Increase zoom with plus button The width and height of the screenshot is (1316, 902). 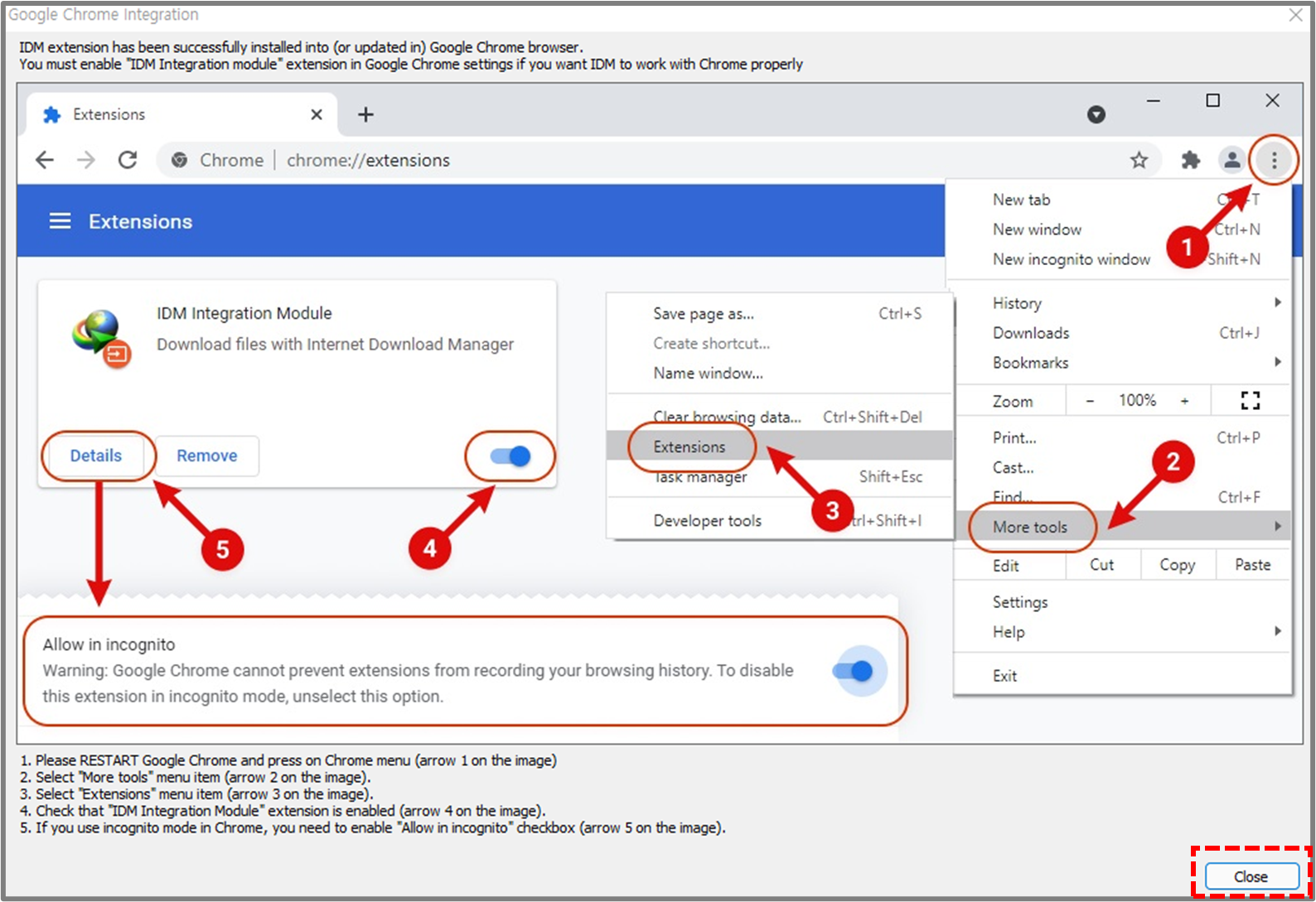[x=1185, y=401]
